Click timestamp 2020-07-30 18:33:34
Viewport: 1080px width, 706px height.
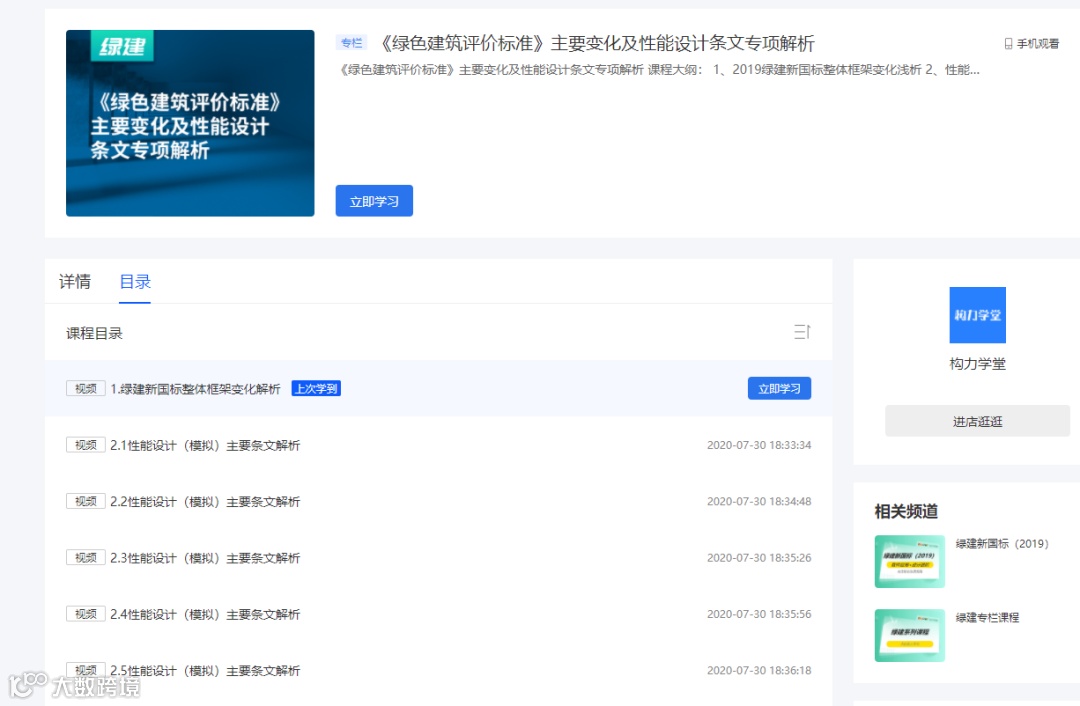click(x=759, y=445)
